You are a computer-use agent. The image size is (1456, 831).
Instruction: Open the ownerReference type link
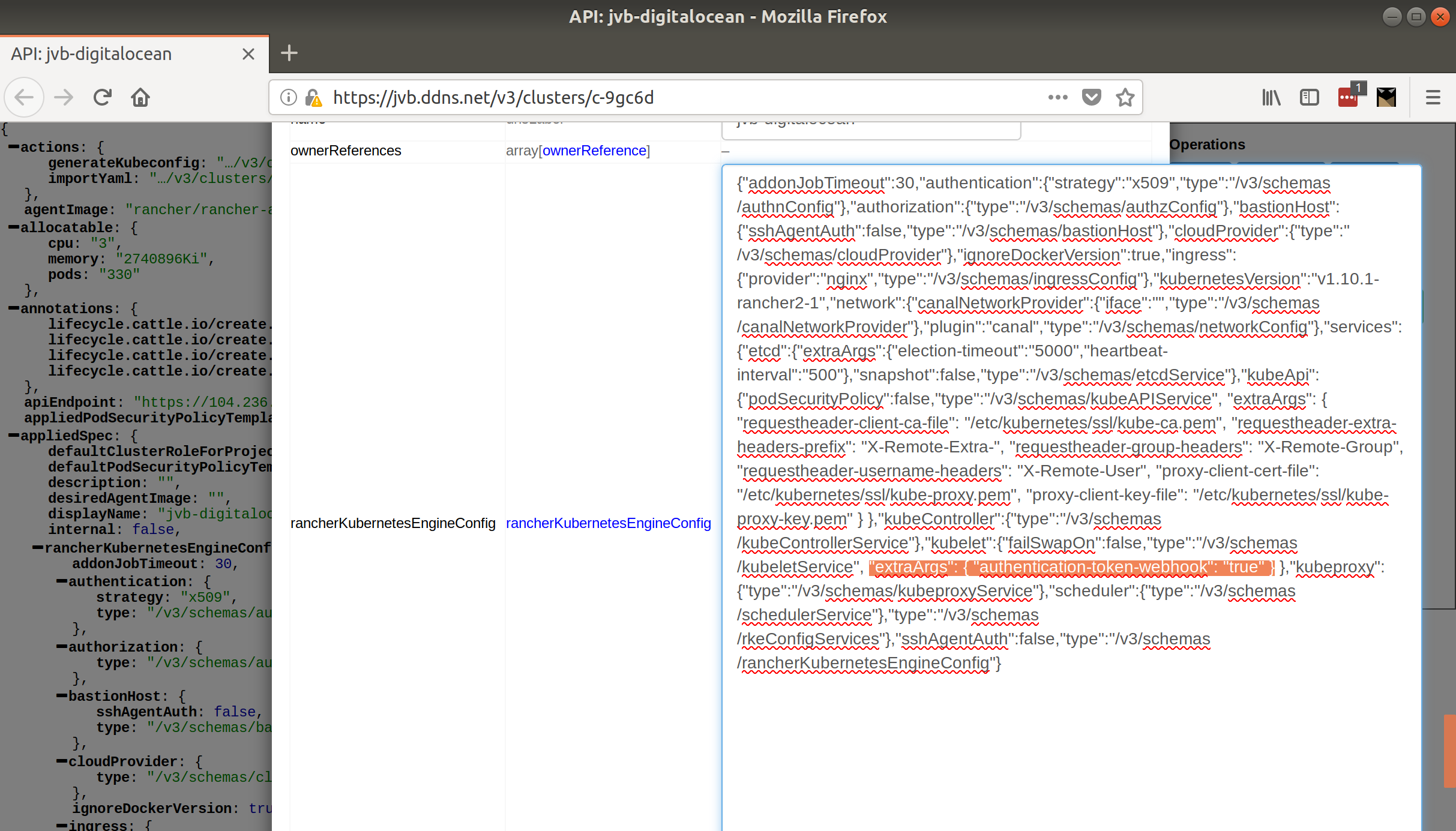click(594, 151)
